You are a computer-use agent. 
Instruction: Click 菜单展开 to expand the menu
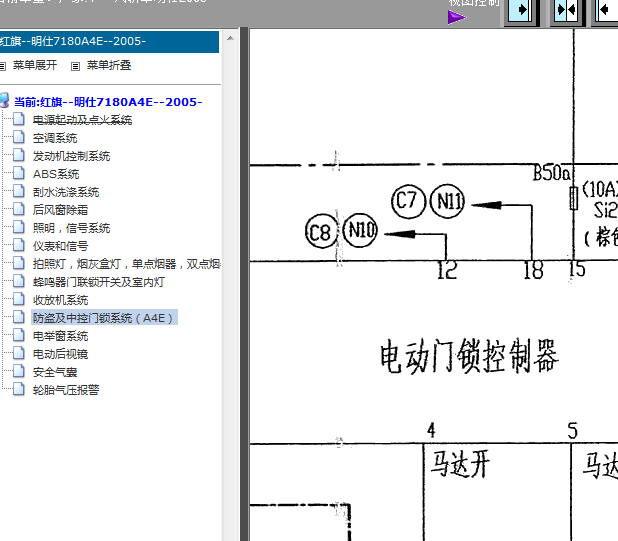coord(35,65)
